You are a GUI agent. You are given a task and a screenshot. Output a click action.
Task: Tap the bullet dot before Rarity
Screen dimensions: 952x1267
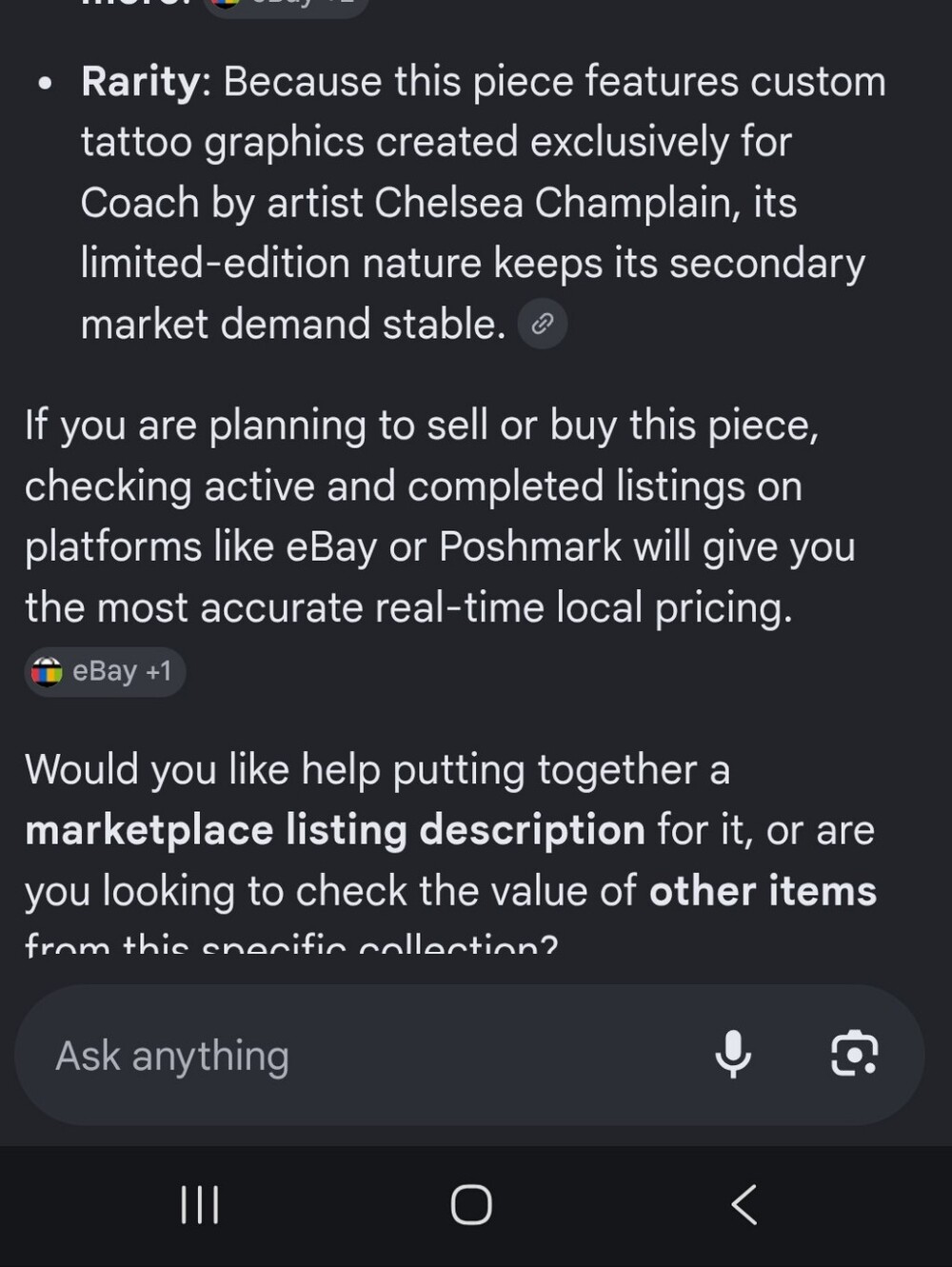45,84
